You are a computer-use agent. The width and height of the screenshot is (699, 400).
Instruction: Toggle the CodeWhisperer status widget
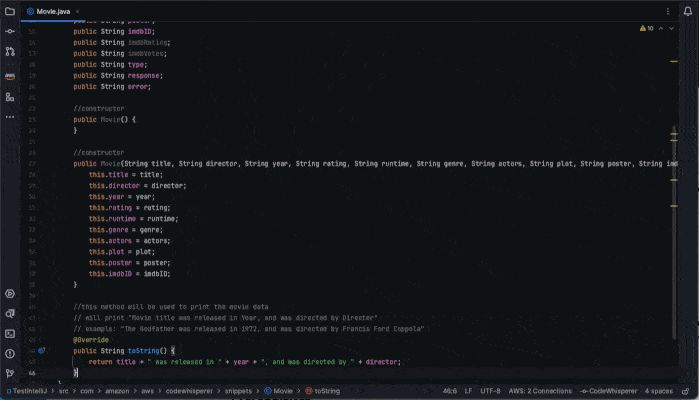[609, 391]
